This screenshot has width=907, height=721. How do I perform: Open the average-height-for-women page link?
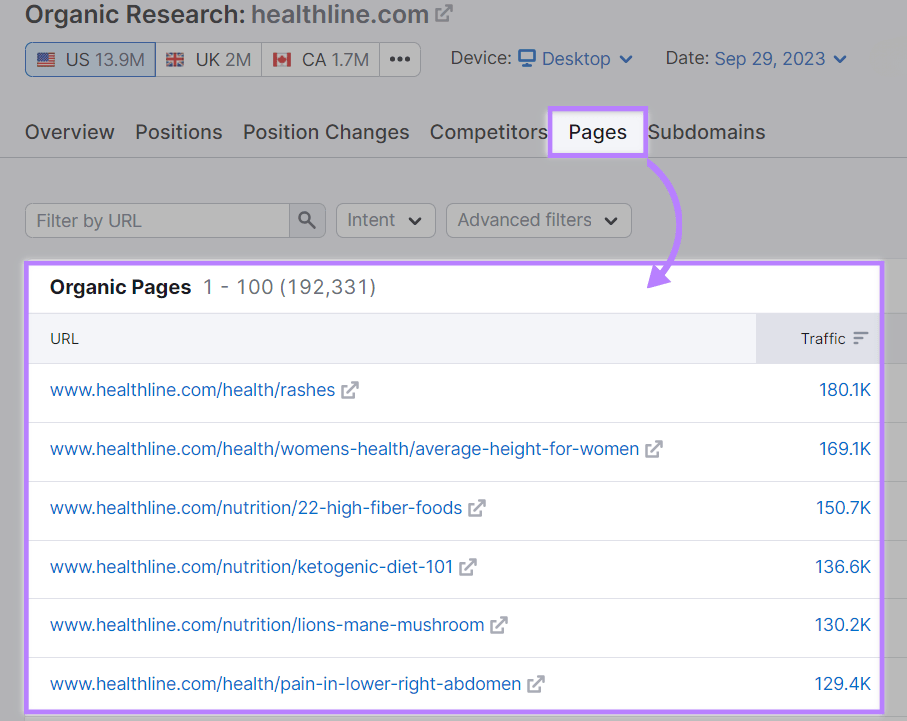(x=344, y=450)
